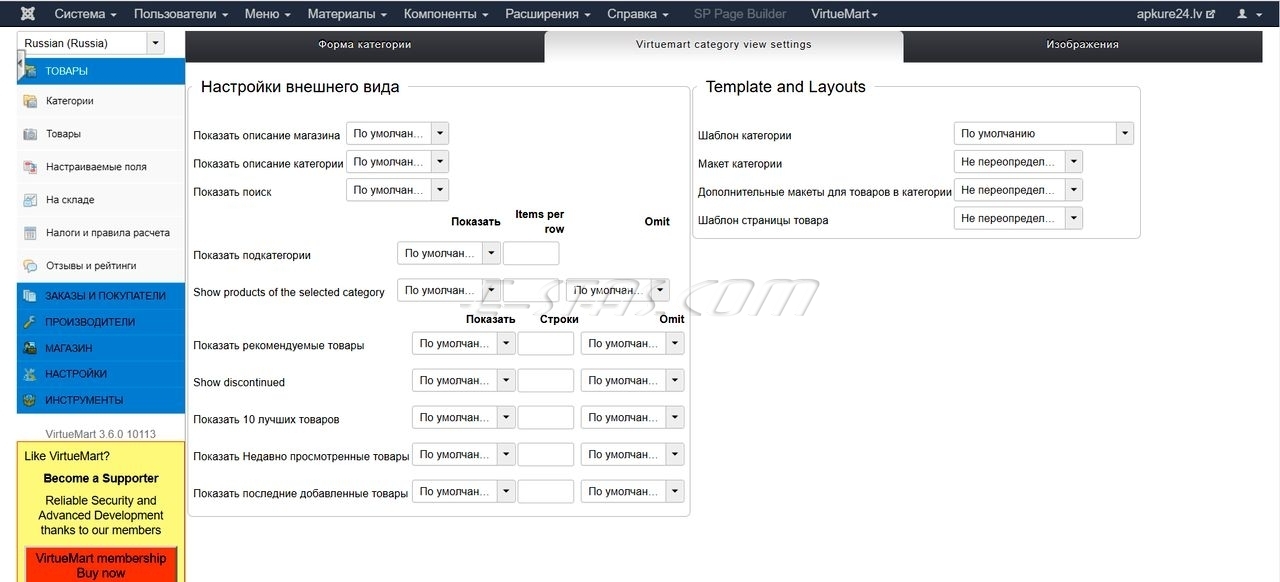Click the МАГАЗИН section icon

tap(29, 348)
